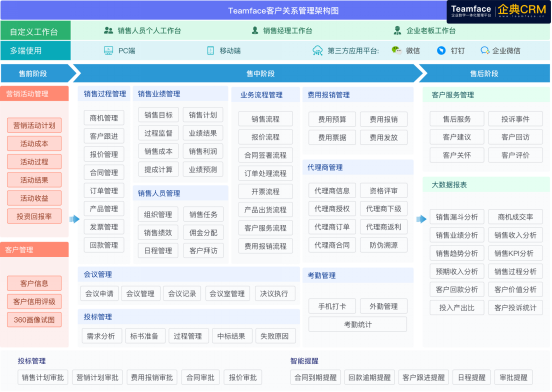Select the 决议执行 box
Viewport: 552px width, 392px height.
pyautogui.click(x=274, y=293)
